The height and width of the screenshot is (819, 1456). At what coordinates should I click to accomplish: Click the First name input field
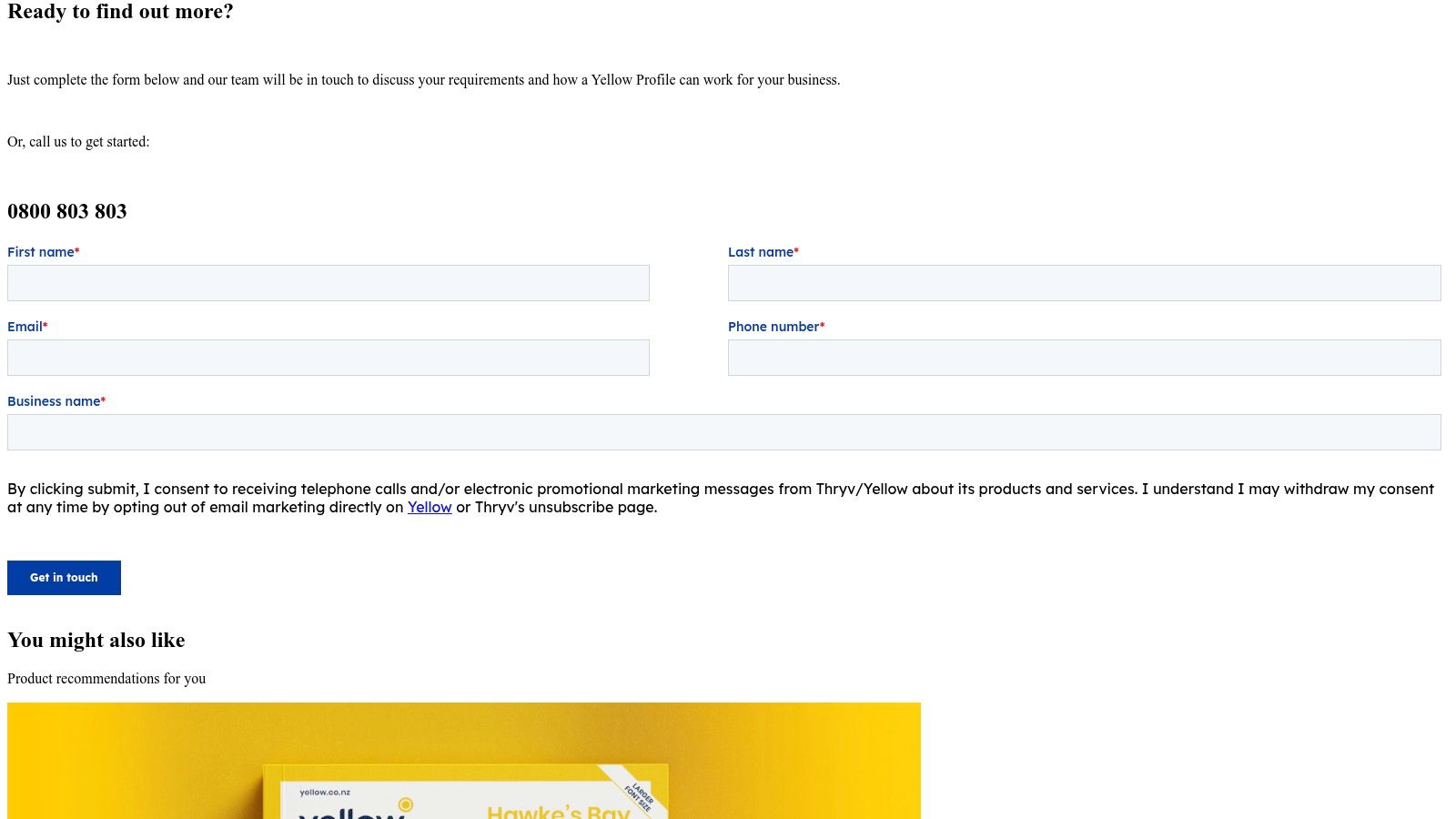tap(328, 282)
